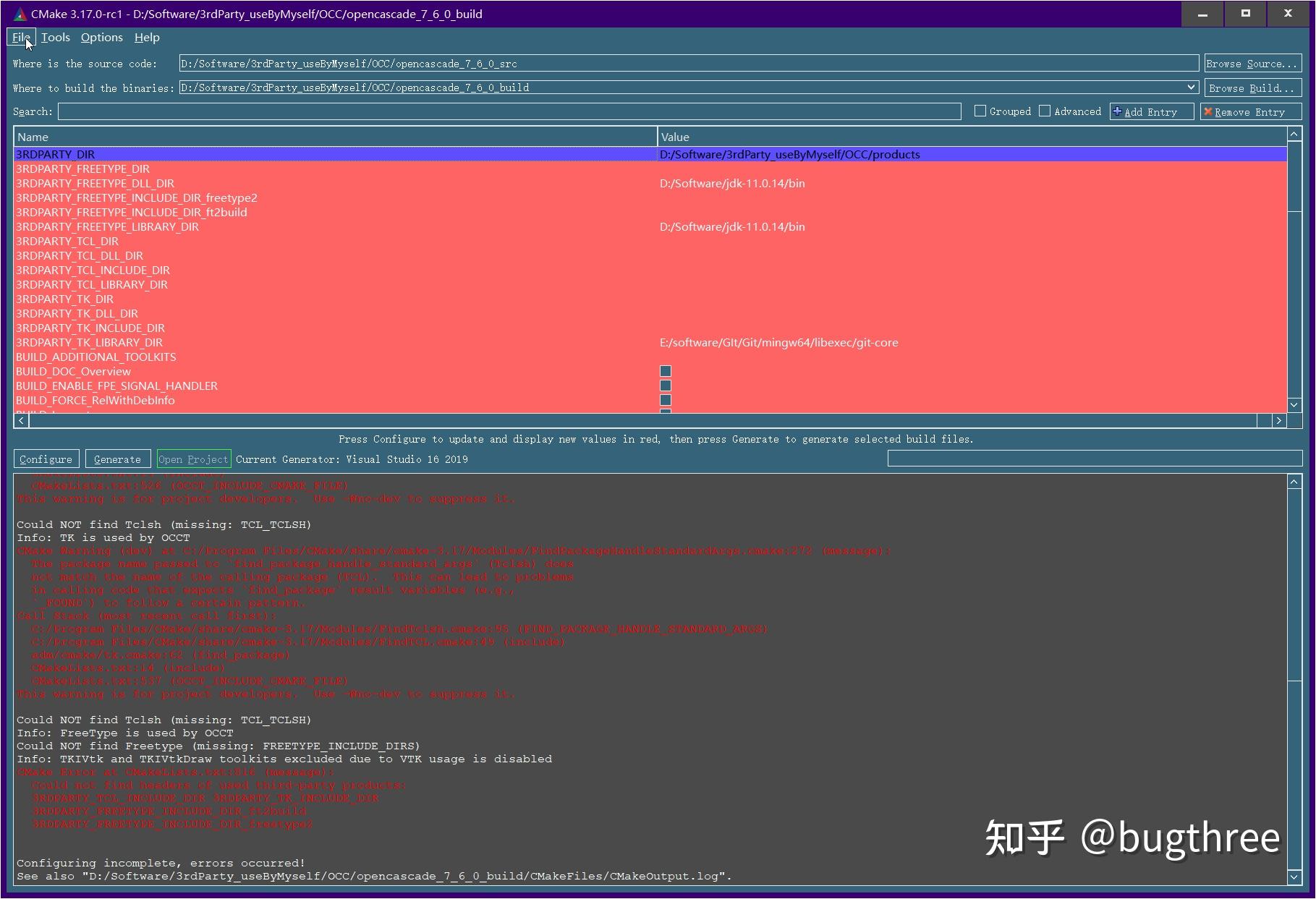Open the Options menu
This screenshot has height=899, width=1316.
tap(101, 37)
